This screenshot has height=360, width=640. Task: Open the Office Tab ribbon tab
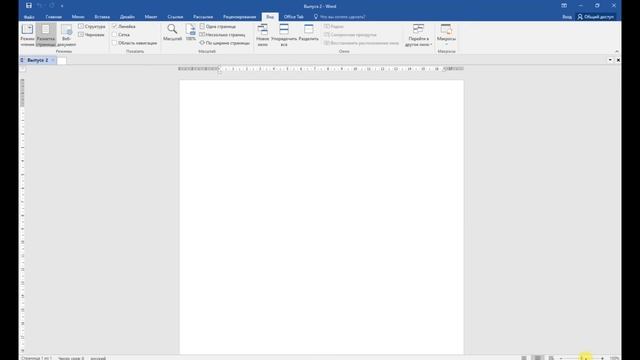pos(293,17)
